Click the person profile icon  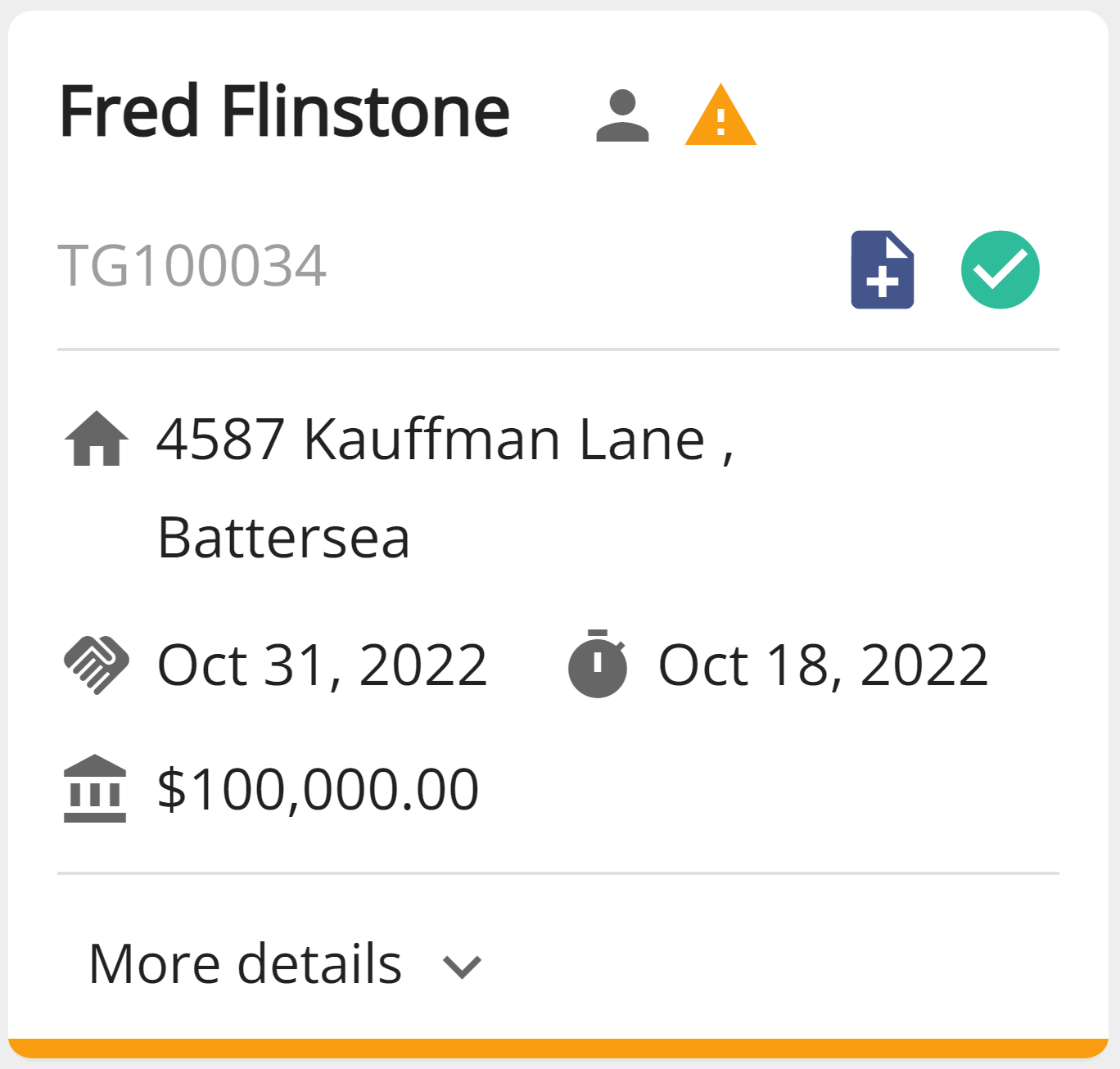622,115
